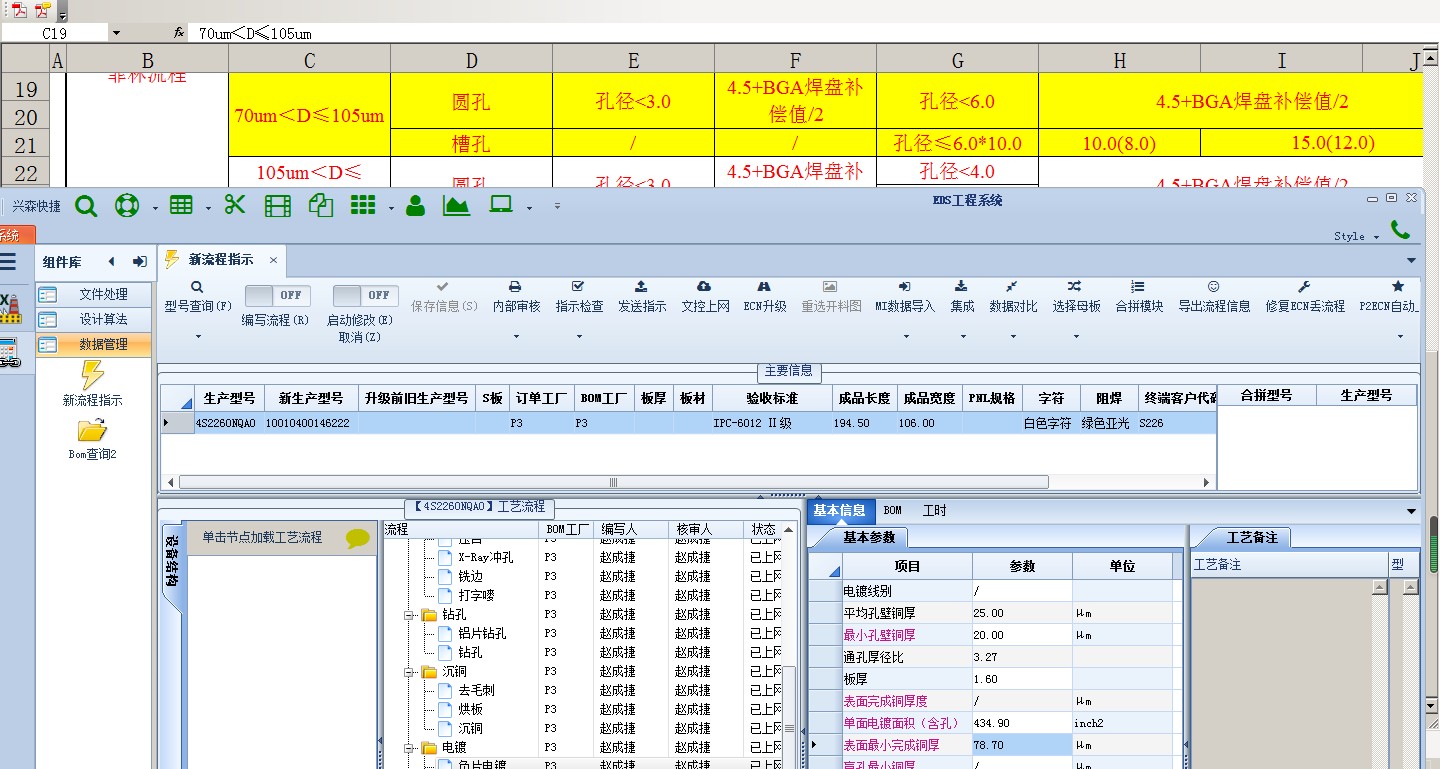The width and height of the screenshot is (1440, 769).
Task: Click the green user person icon
Action: [416, 206]
